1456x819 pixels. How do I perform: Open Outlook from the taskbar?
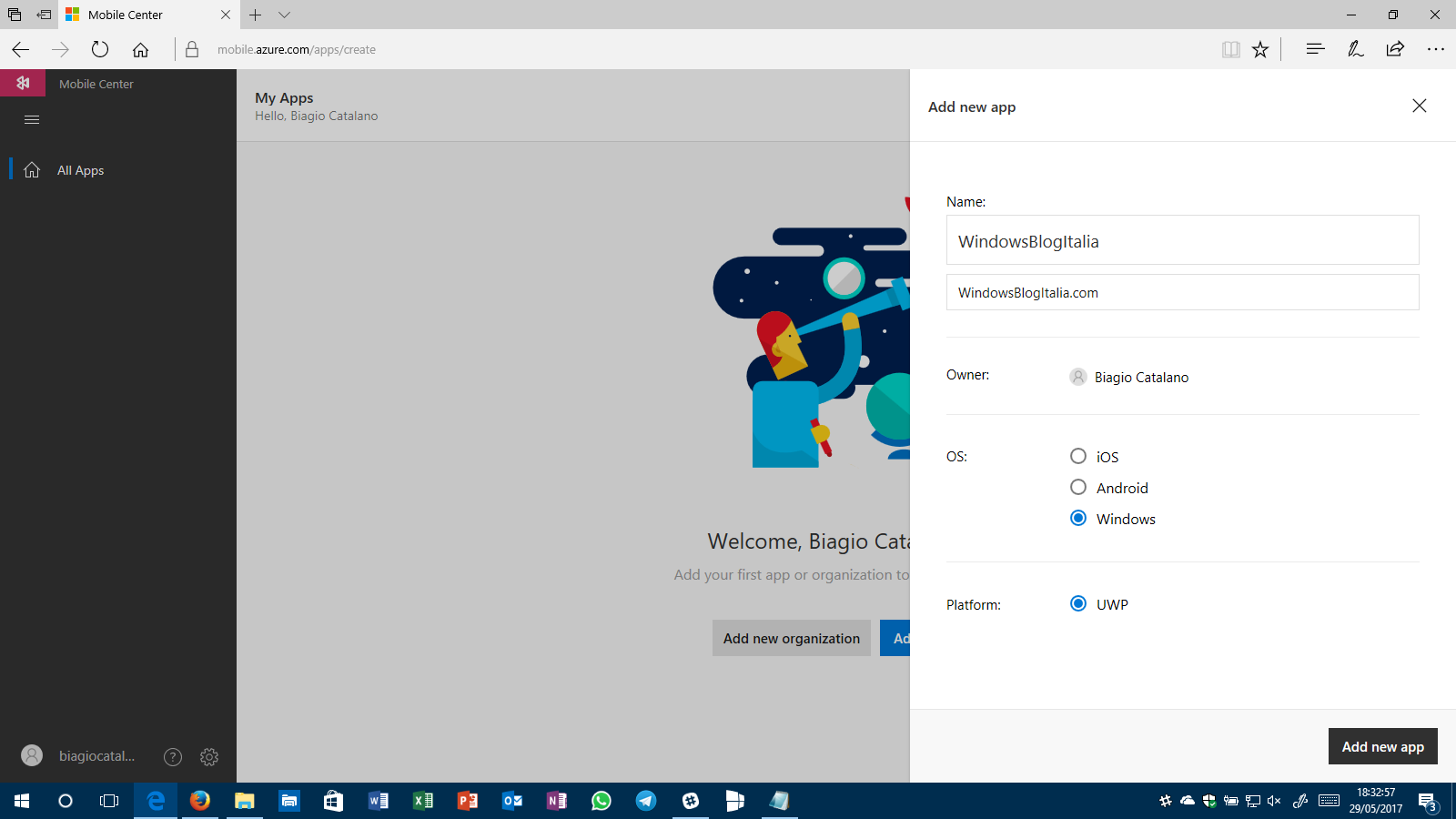coord(512,801)
